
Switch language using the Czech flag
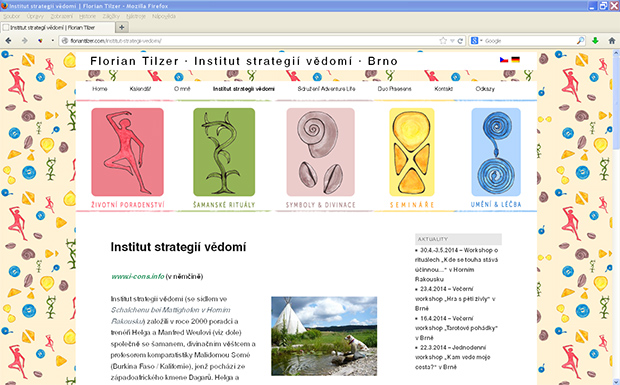[x=504, y=60]
